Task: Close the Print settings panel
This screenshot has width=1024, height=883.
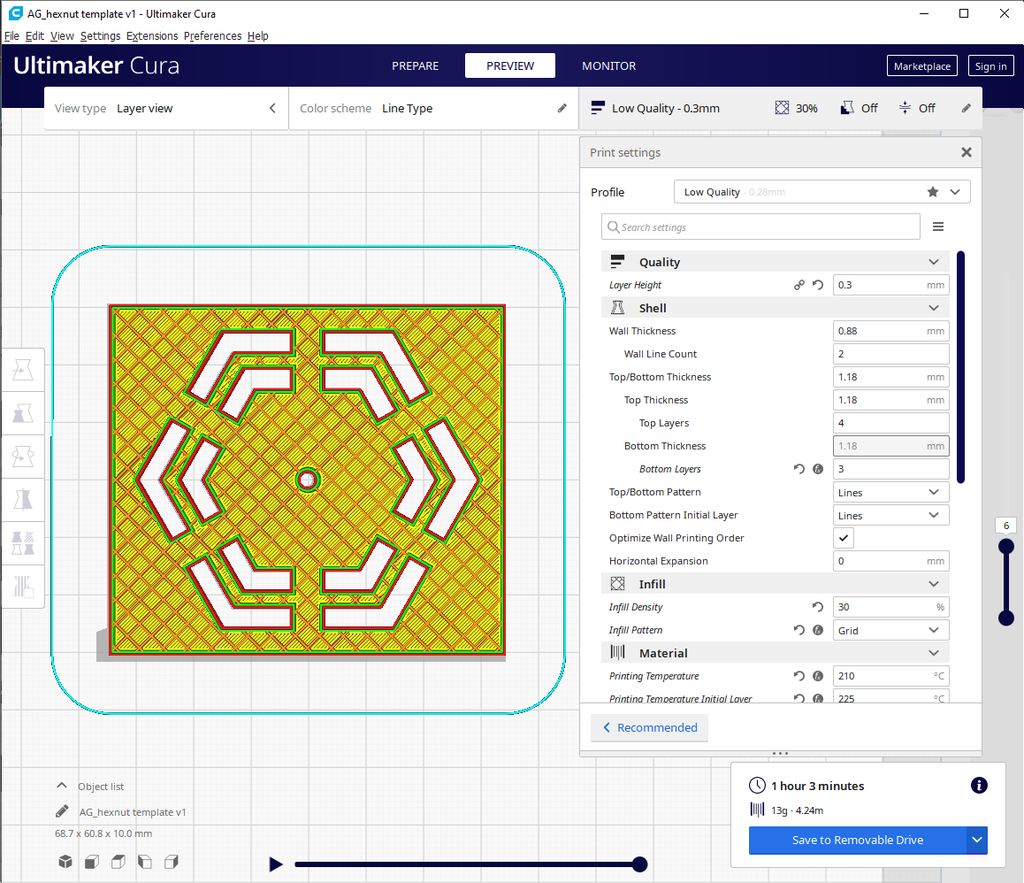Action: pyautogui.click(x=966, y=153)
